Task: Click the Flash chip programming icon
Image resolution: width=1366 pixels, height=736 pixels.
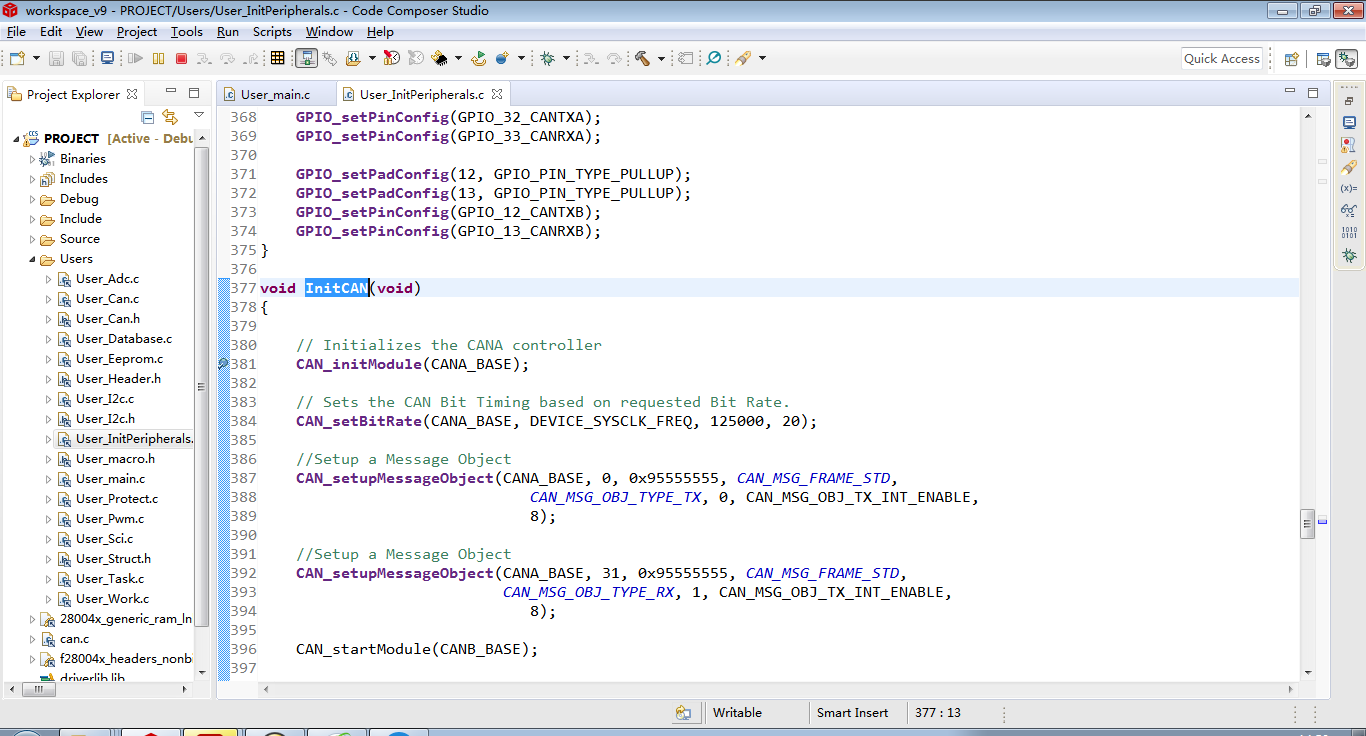Action: (439, 58)
